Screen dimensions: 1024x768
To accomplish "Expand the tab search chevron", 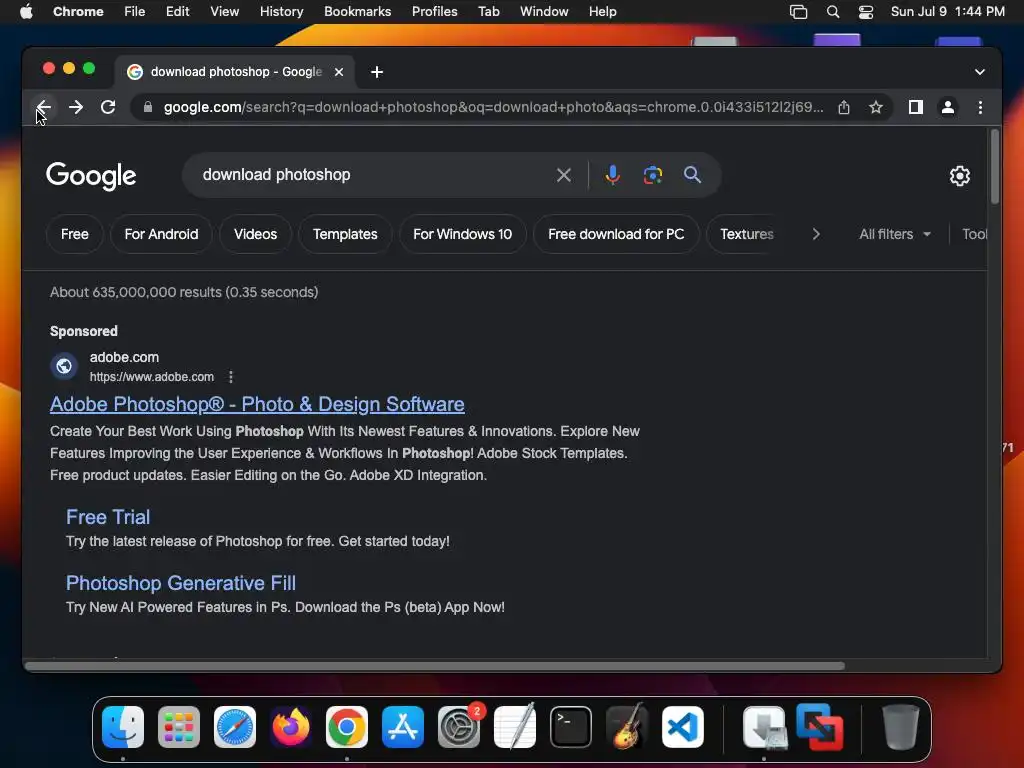I will [x=980, y=72].
